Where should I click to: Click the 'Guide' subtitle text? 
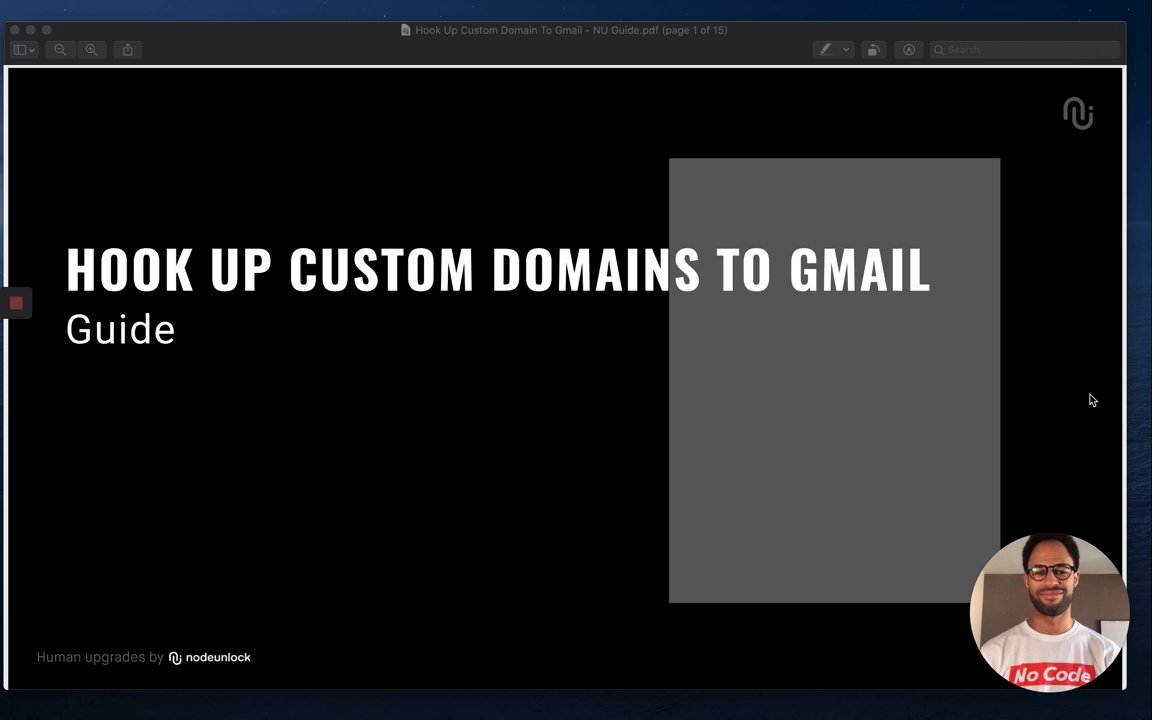120,329
